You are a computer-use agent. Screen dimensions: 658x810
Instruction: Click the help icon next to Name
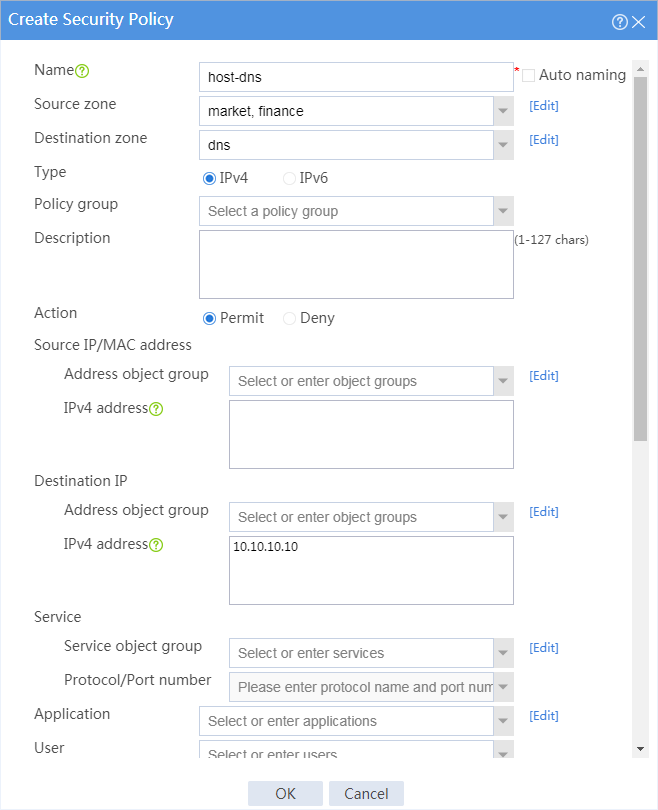82,71
